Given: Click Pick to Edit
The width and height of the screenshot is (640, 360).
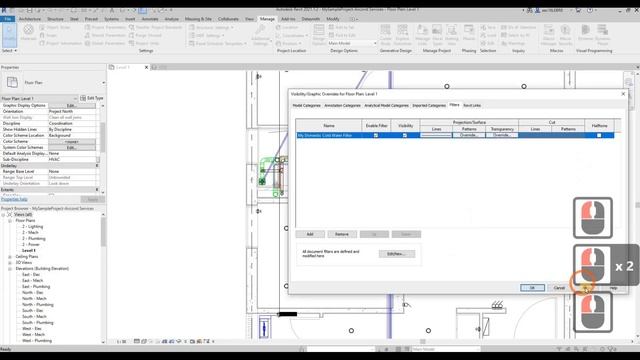Looking at the screenshot, I should tap(342, 36).
